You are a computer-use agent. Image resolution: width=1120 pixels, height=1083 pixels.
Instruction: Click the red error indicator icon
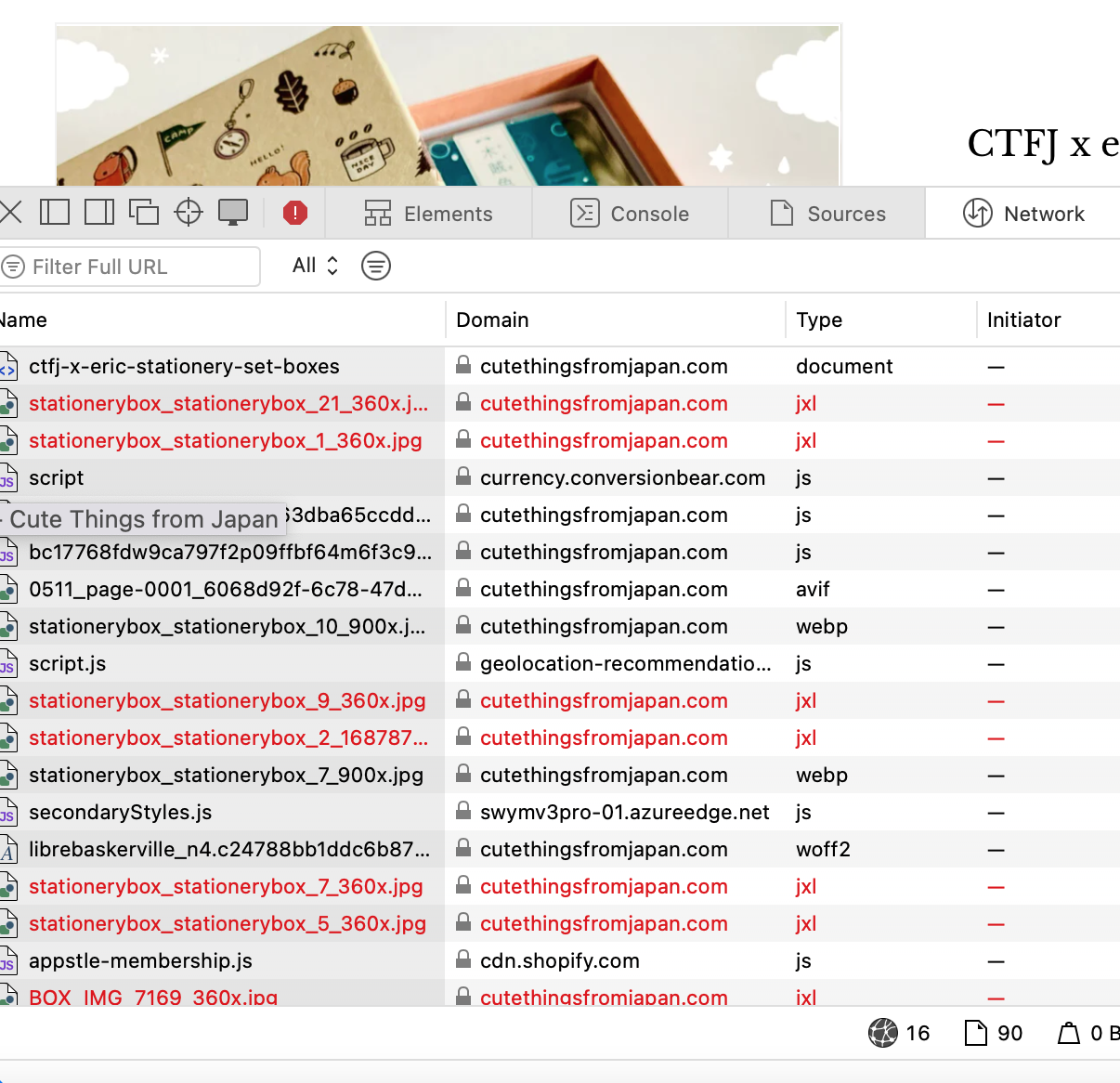click(x=295, y=214)
